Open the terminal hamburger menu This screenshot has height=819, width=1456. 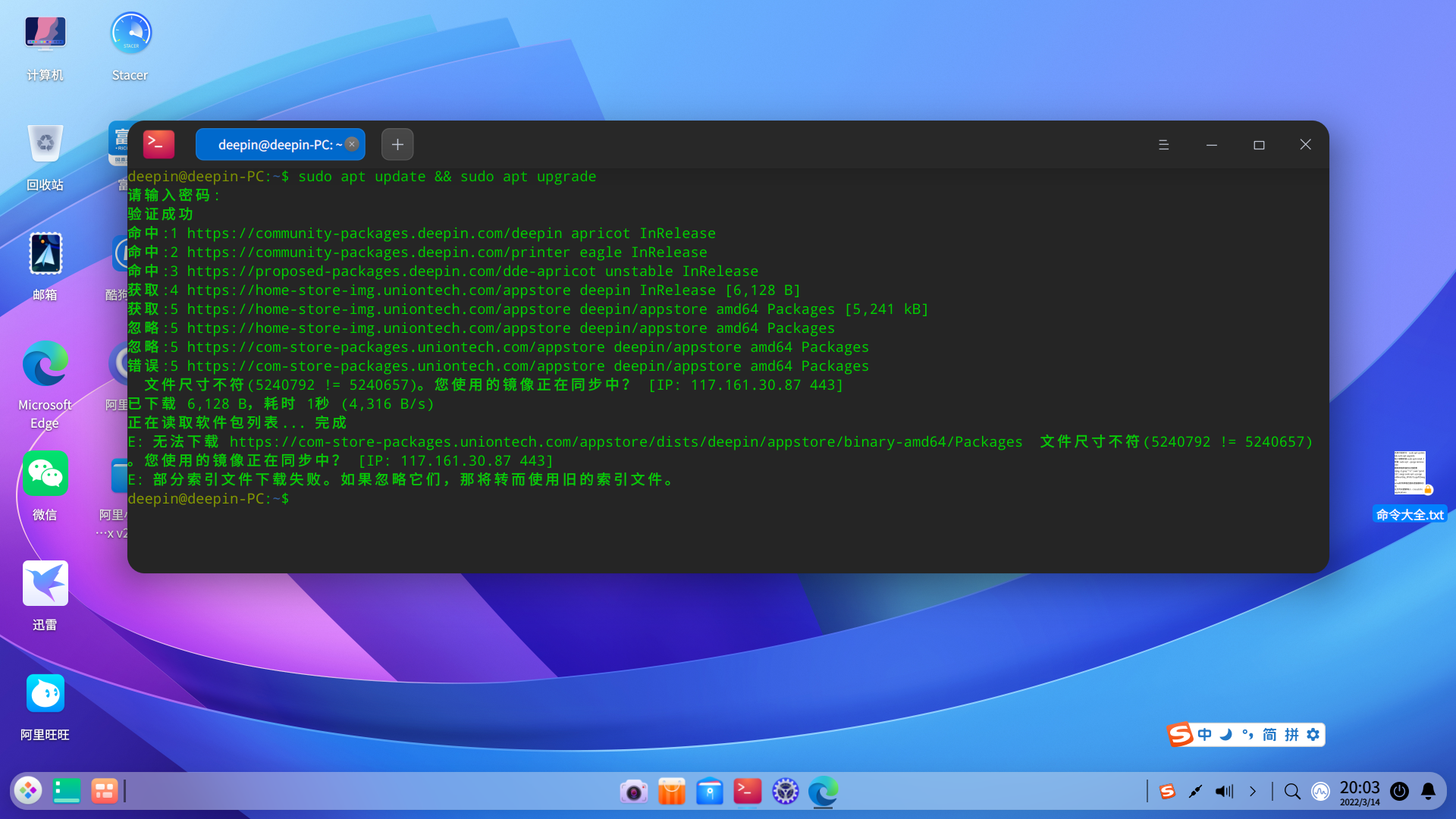point(1164,144)
